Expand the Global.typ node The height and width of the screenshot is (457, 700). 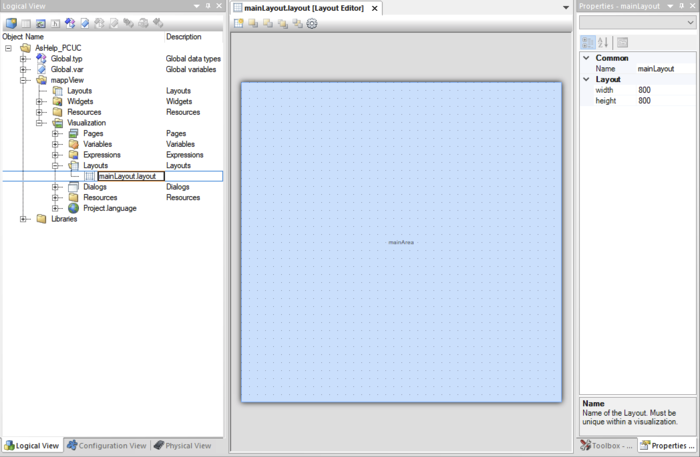coord(23,58)
